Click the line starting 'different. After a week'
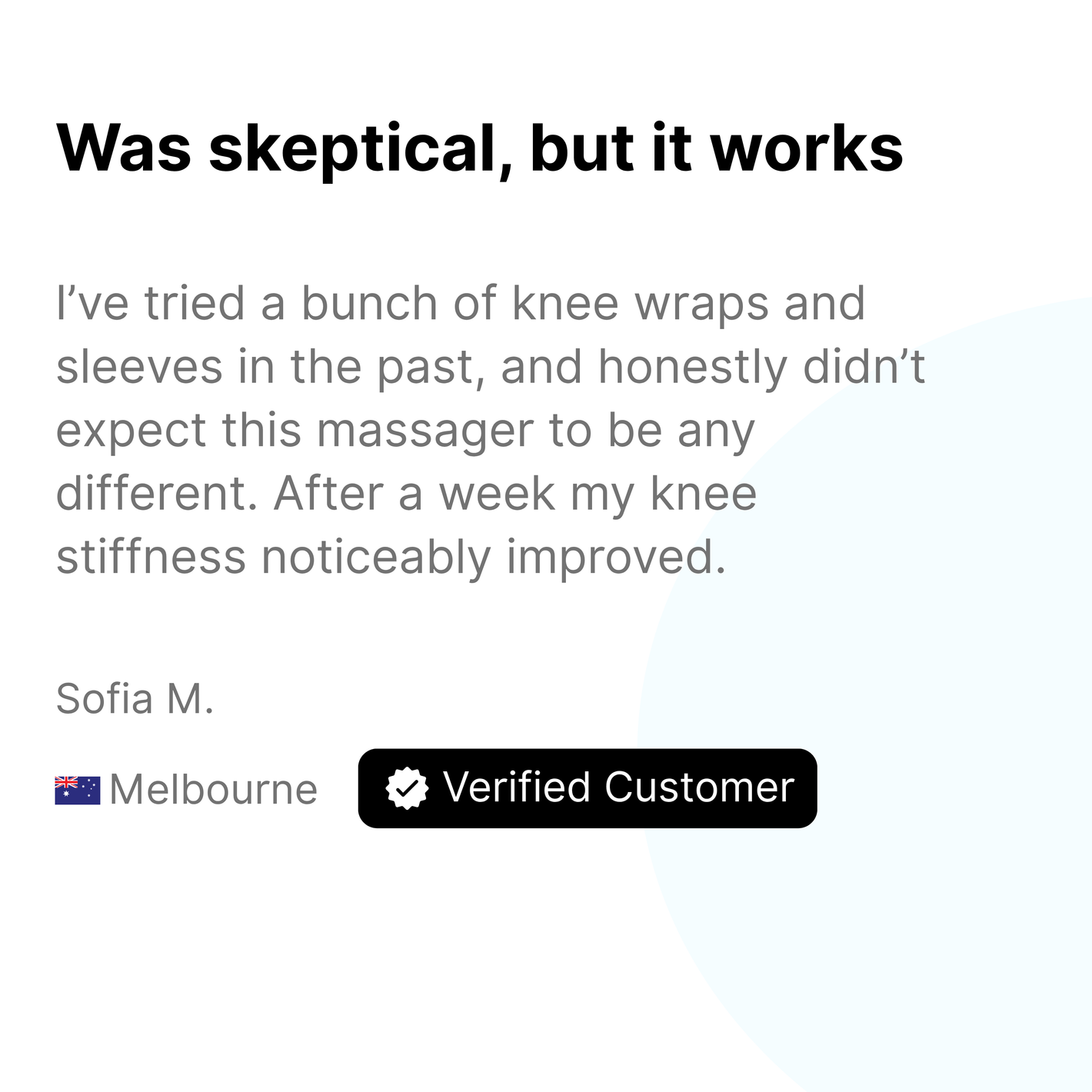Screen dimensions: 1092x1092 pyautogui.click(x=406, y=495)
